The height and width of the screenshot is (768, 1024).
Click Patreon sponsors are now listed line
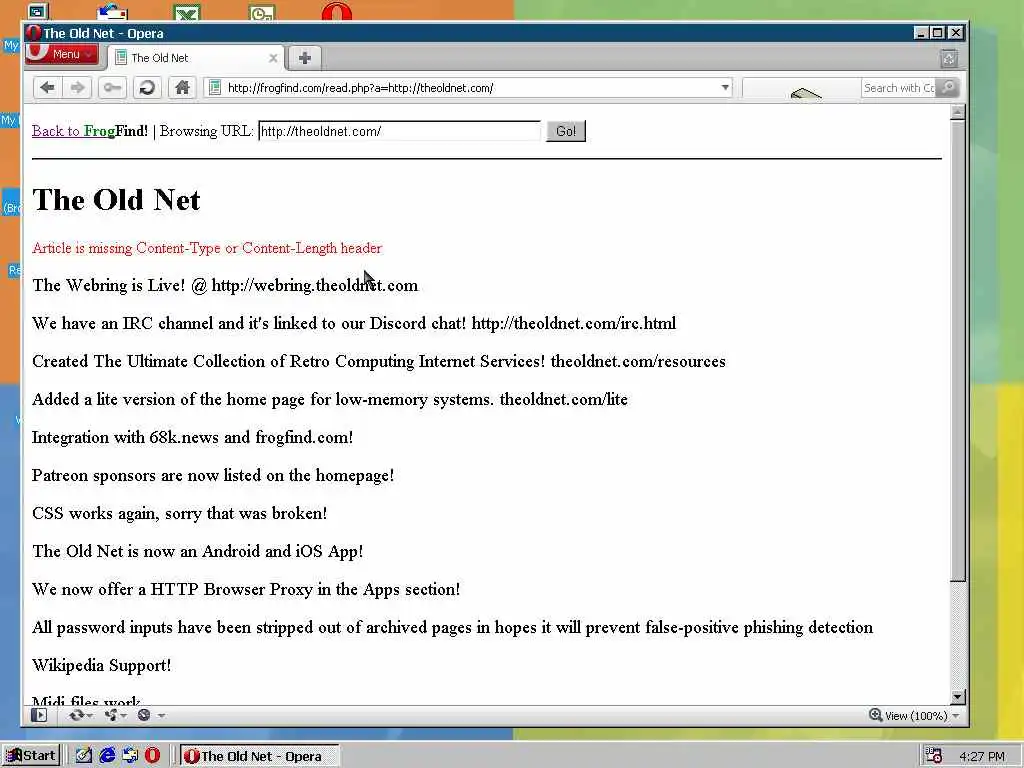tap(213, 475)
